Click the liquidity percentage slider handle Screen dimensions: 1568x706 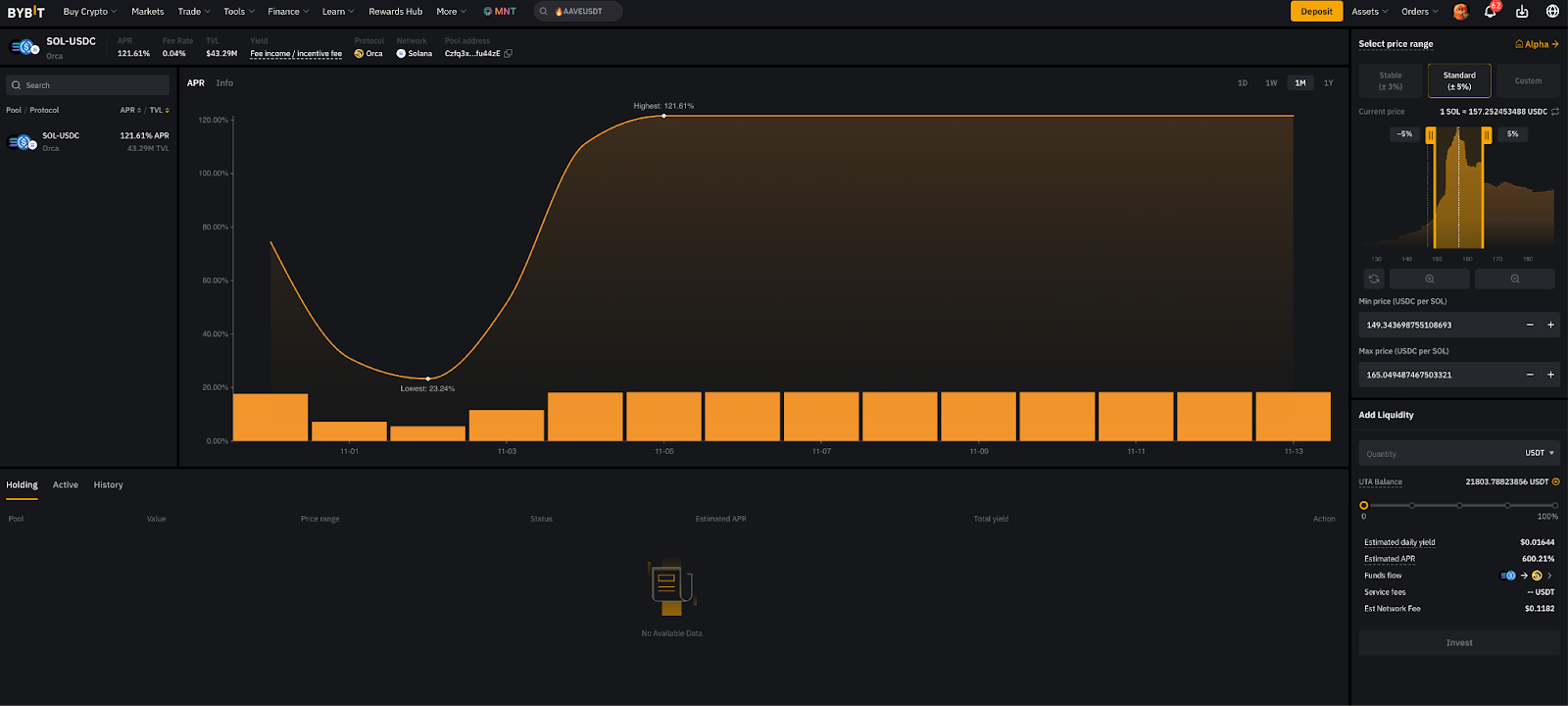[x=1363, y=505]
